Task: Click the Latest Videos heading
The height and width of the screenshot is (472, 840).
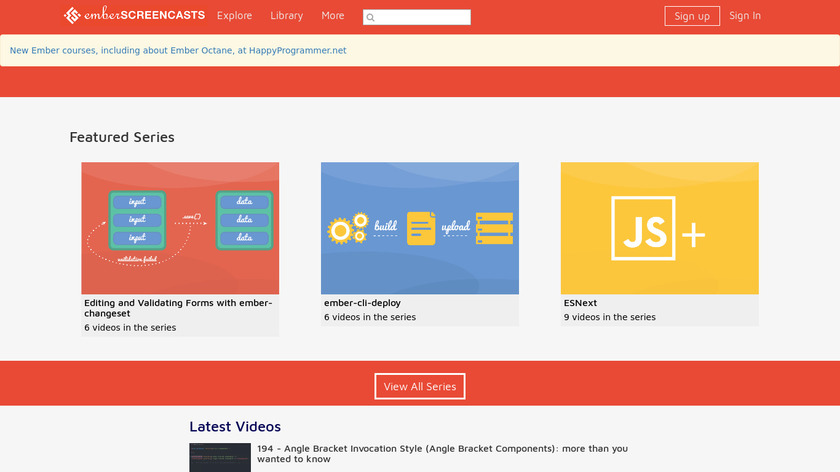Action: tap(235, 426)
